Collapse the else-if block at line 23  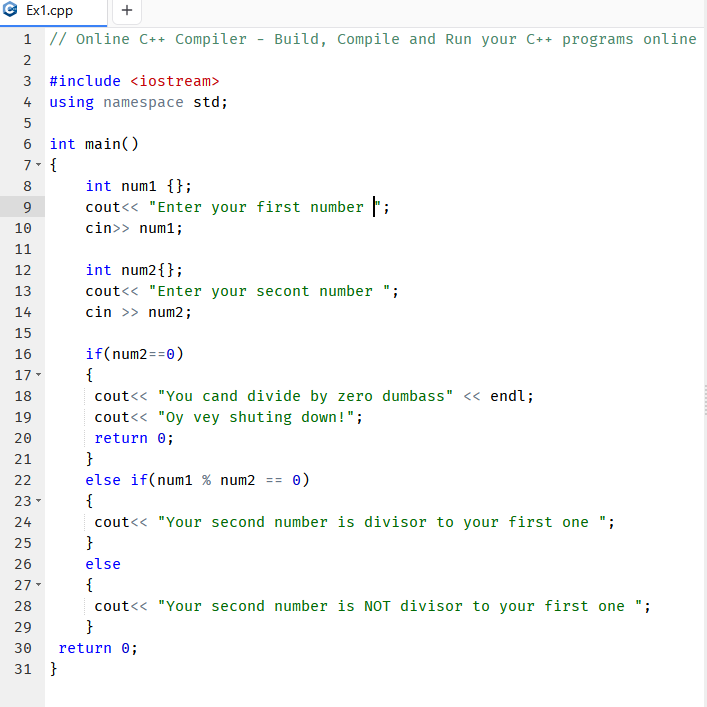pyautogui.click(x=37, y=501)
